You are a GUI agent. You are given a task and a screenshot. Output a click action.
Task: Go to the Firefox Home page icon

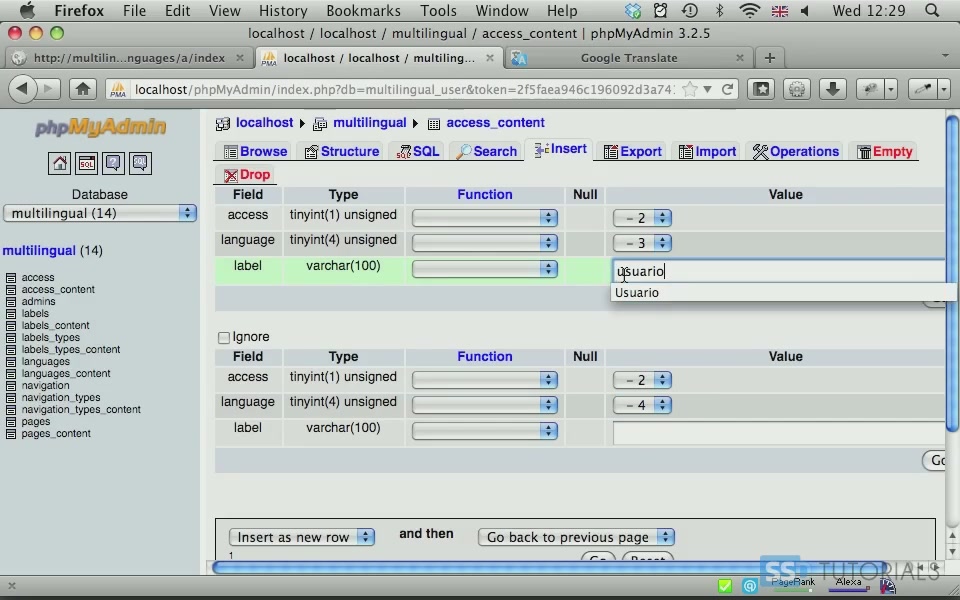coord(83,89)
